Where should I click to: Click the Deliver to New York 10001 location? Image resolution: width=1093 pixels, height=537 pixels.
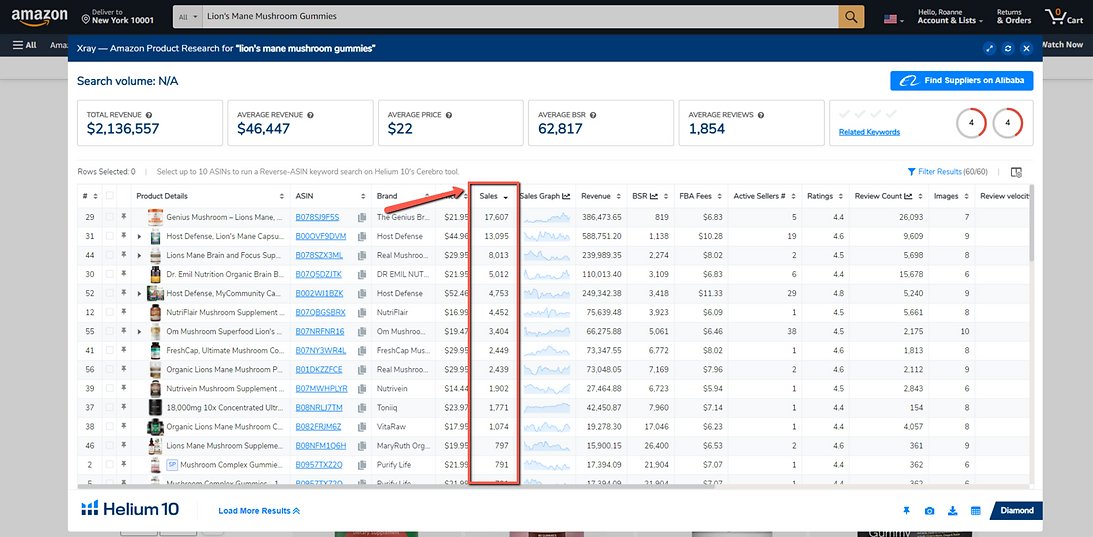click(118, 17)
